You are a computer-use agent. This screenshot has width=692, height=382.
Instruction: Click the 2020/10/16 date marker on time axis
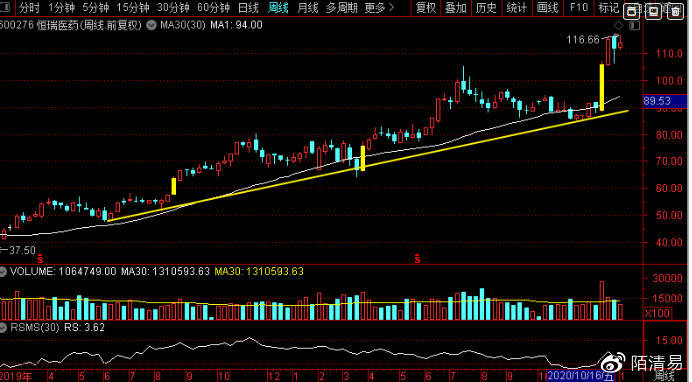pos(580,376)
